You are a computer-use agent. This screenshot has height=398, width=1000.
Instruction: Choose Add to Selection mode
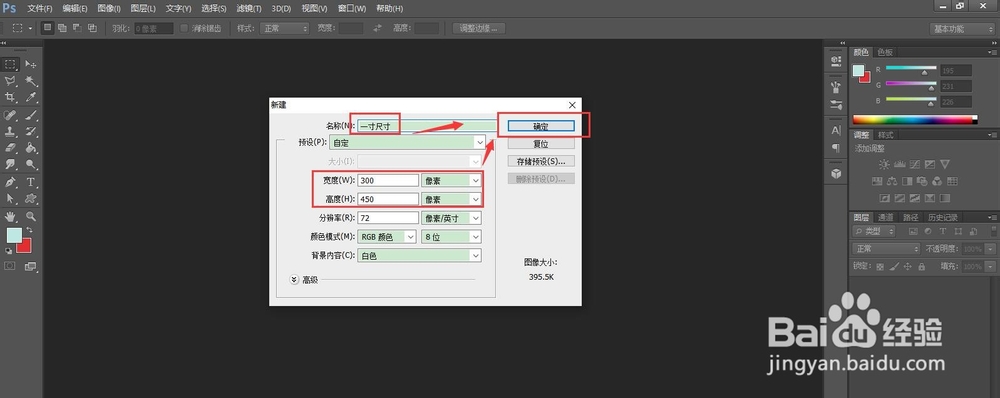pyautogui.click(x=62, y=28)
